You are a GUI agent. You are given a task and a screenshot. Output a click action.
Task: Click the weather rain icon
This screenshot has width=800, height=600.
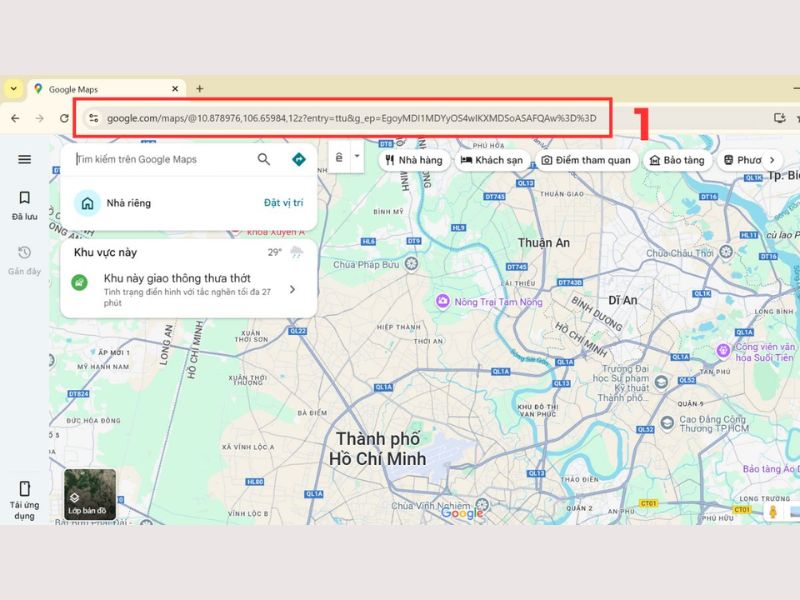(x=296, y=252)
